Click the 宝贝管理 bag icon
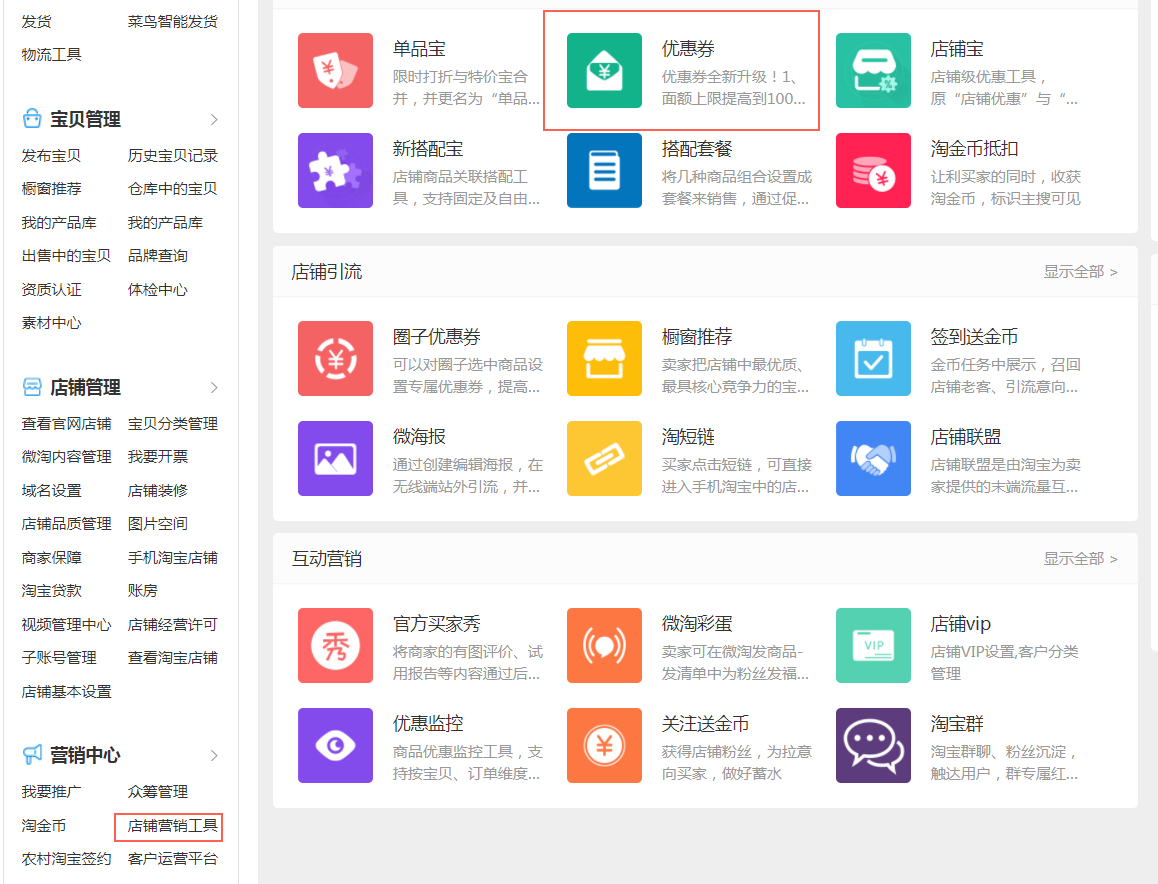 32,118
